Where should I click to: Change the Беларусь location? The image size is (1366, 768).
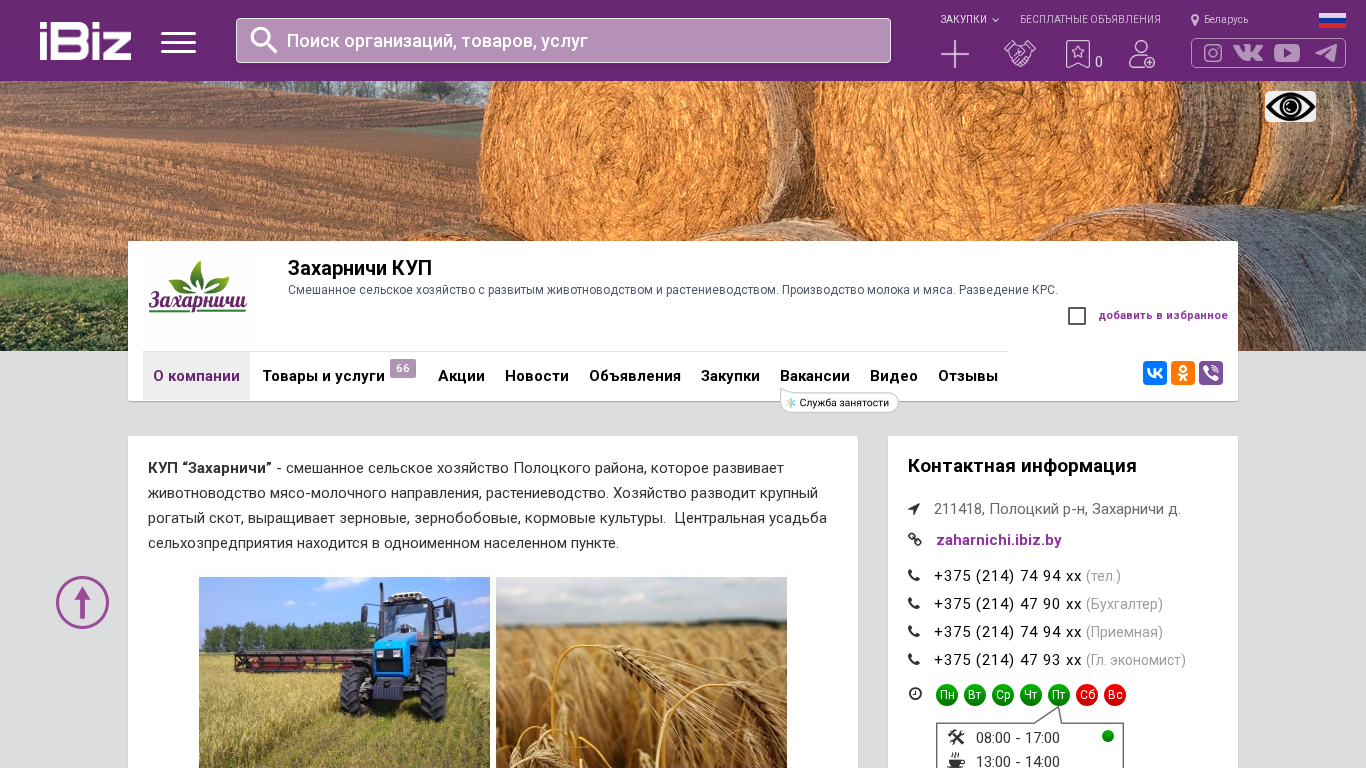1219,19
